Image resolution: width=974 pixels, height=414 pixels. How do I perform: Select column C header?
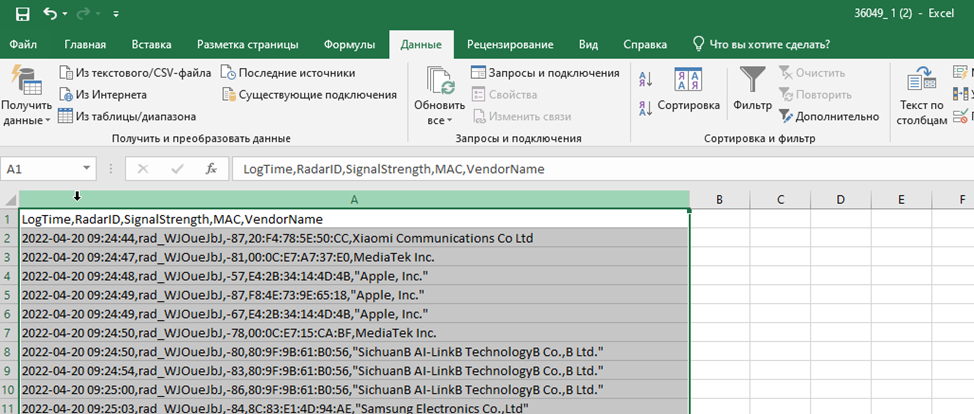pos(780,200)
